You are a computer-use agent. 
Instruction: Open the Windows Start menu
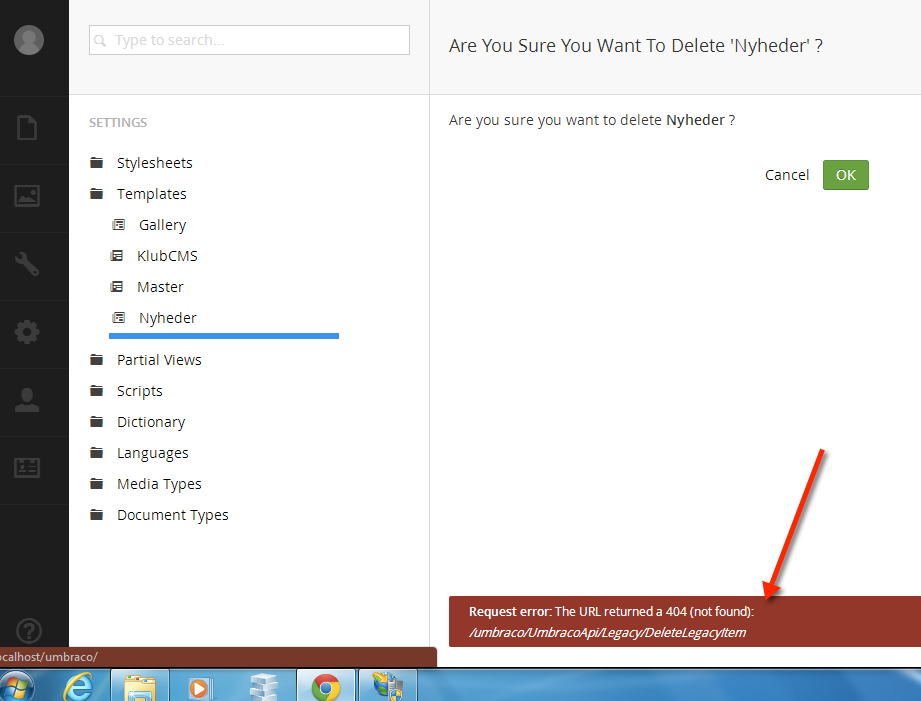(16, 686)
